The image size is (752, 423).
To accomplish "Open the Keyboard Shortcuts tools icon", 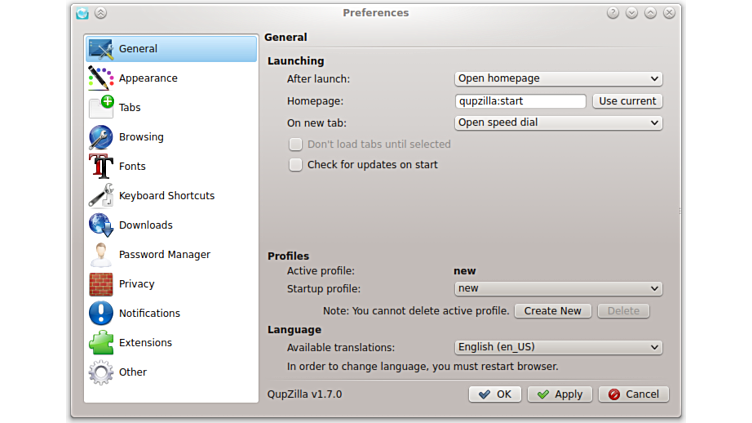I will pyautogui.click(x=101, y=196).
